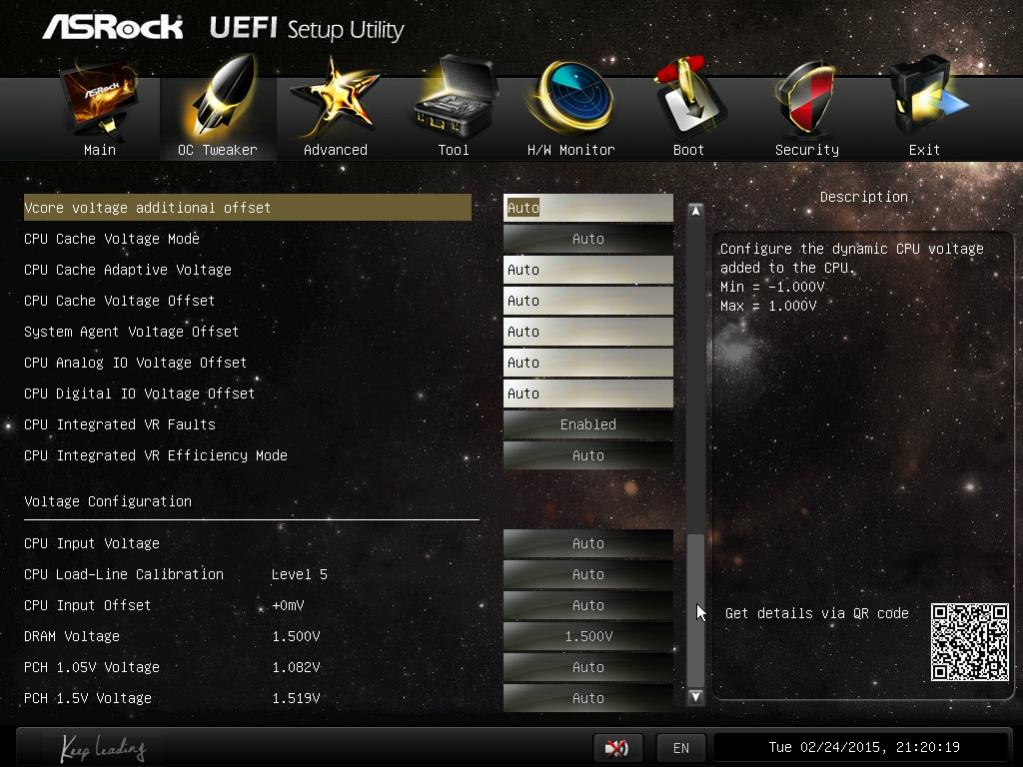Switch to the Security tab label
Screen dimensions: 1023x767
807,150
